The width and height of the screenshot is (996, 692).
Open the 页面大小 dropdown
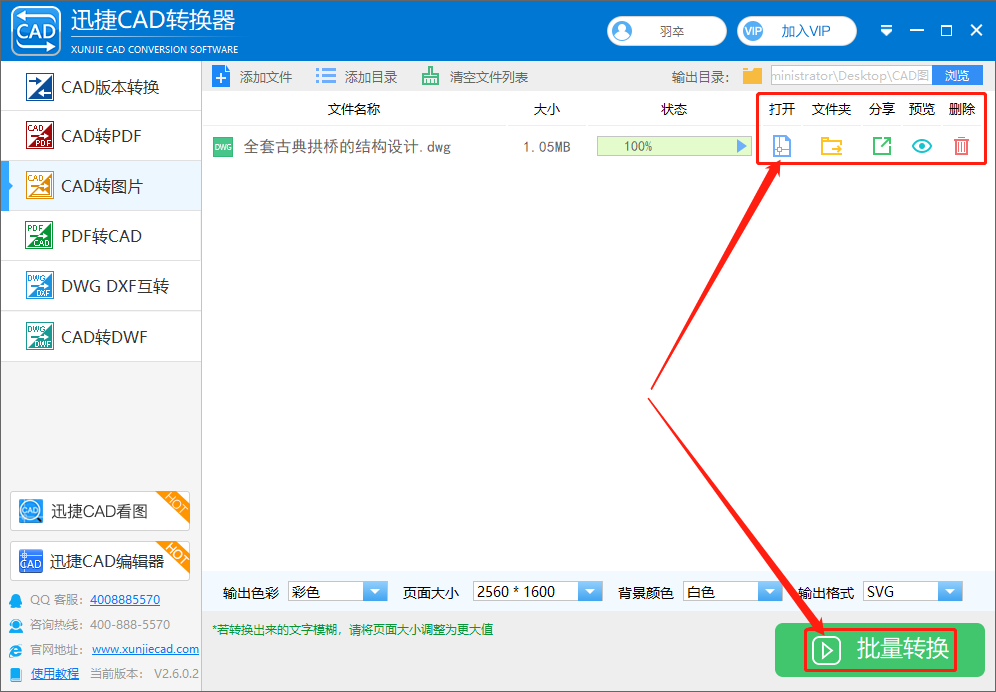pos(537,592)
